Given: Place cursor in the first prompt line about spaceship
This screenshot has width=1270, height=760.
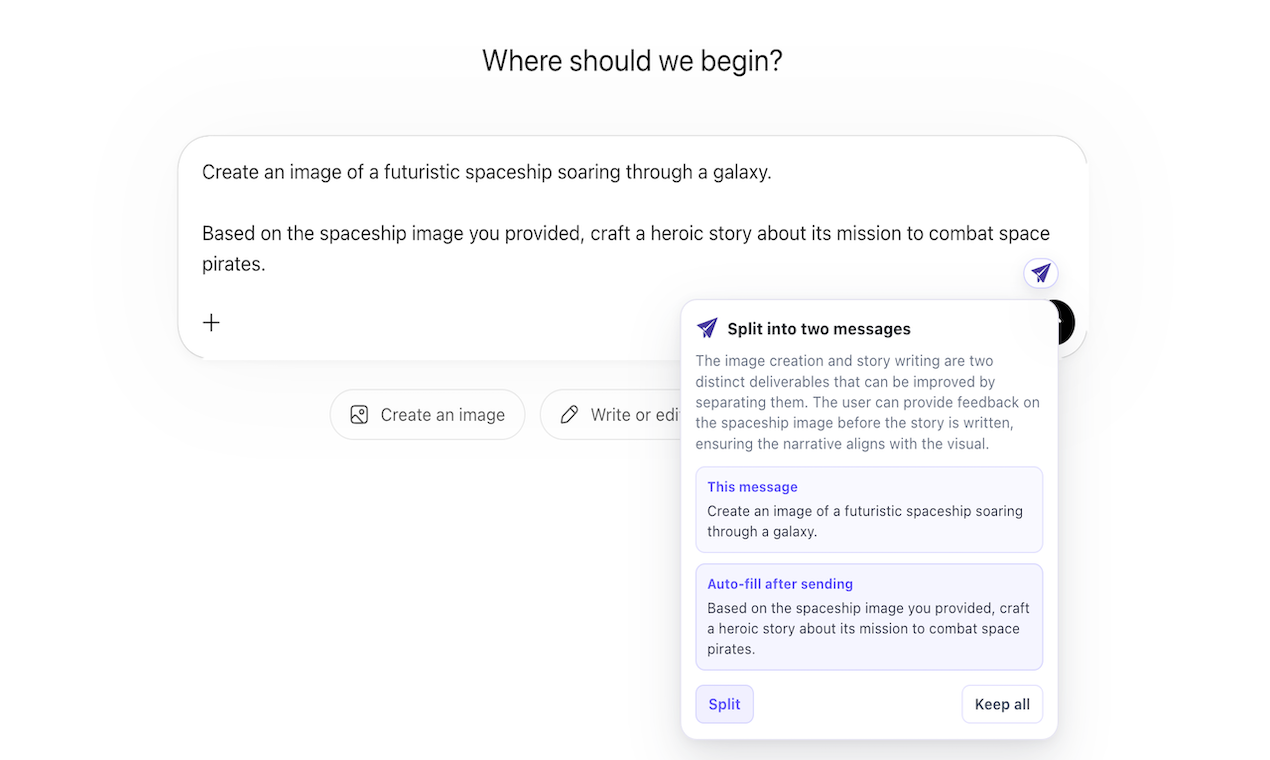Looking at the screenshot, I should [x=487, y=172].
